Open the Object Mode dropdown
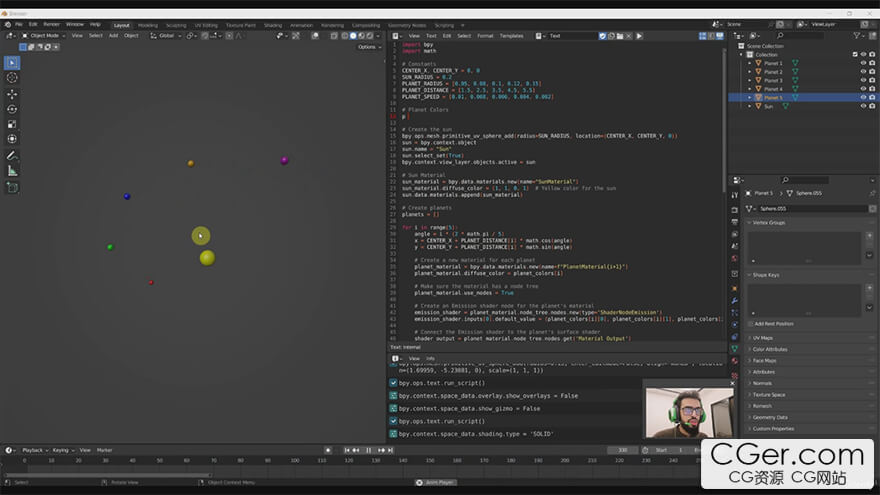 tap(44, 36)
